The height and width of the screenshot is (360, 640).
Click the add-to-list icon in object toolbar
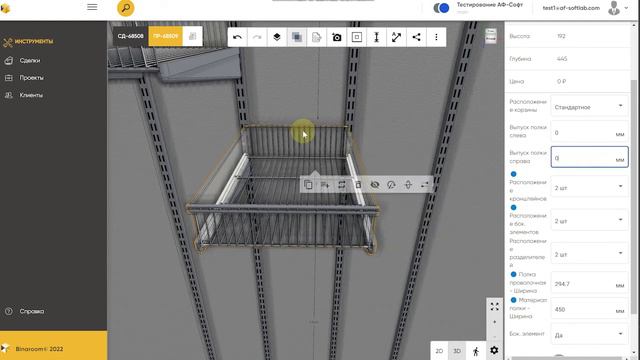325,185
